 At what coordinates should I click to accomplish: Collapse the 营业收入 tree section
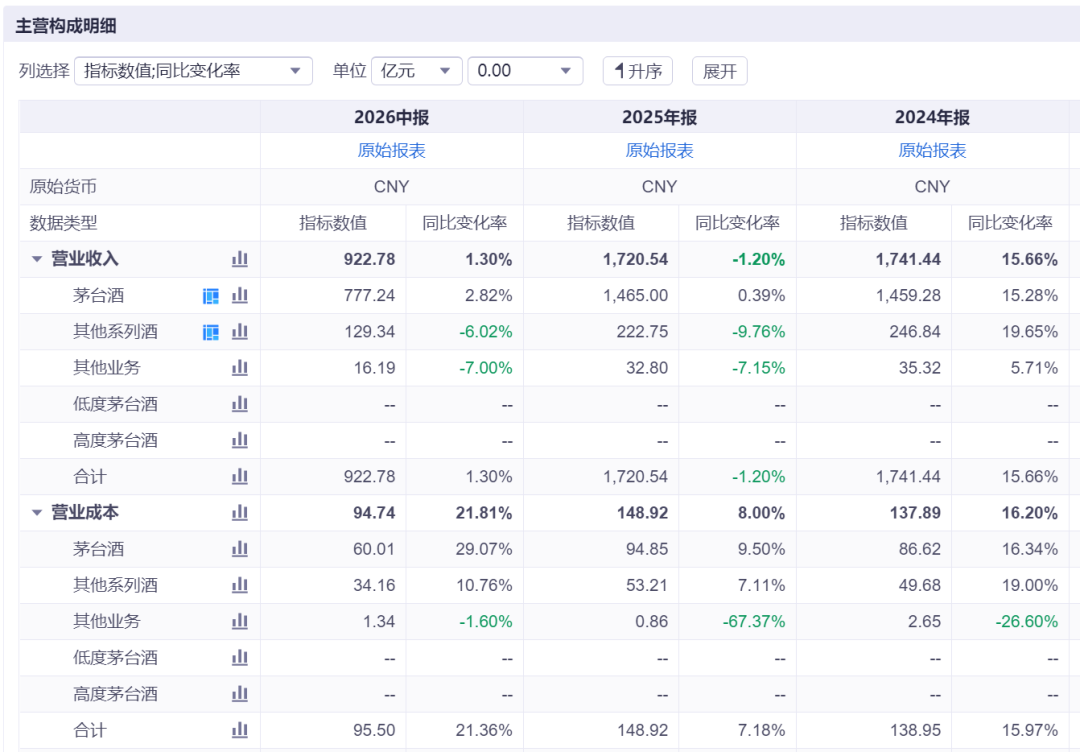[37, 260]
